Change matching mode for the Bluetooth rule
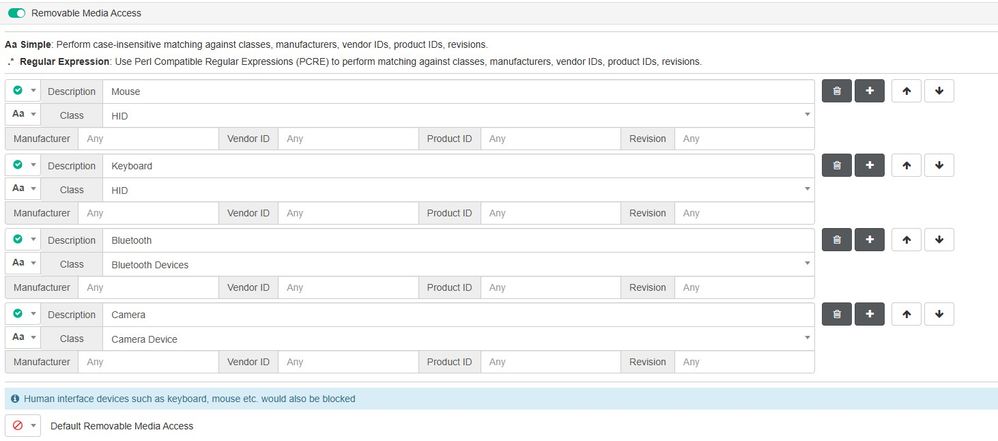 pyautogui.click(x=23, y=265)
